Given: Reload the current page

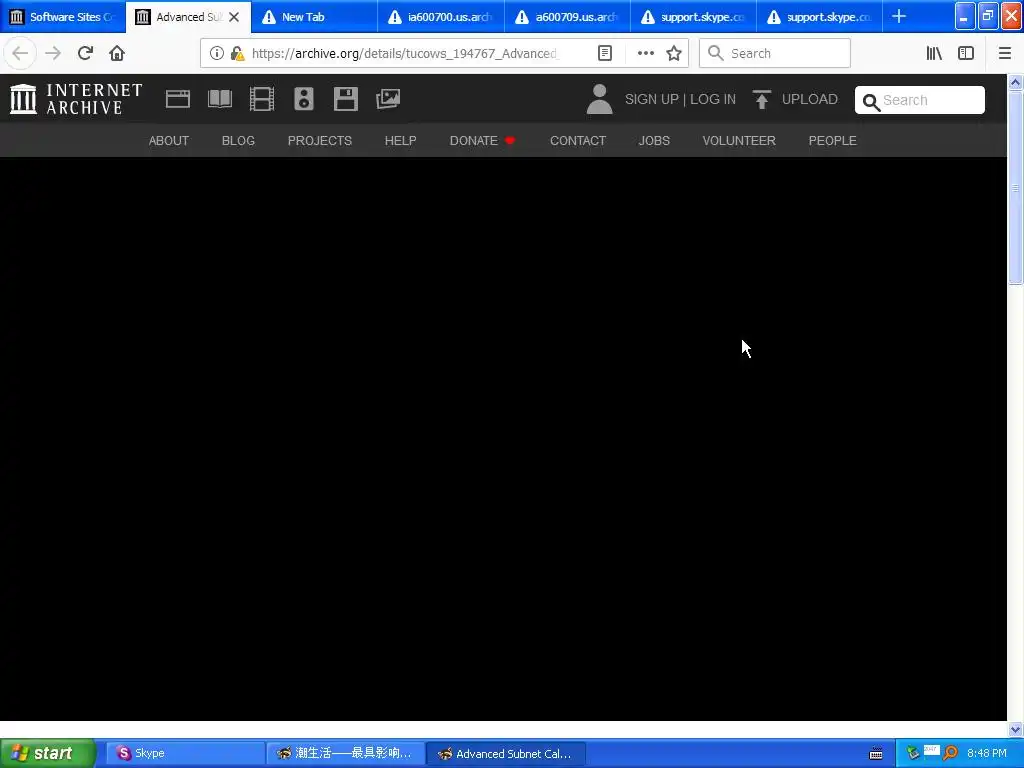Looking at the screenshot, I should pos(85,53).
